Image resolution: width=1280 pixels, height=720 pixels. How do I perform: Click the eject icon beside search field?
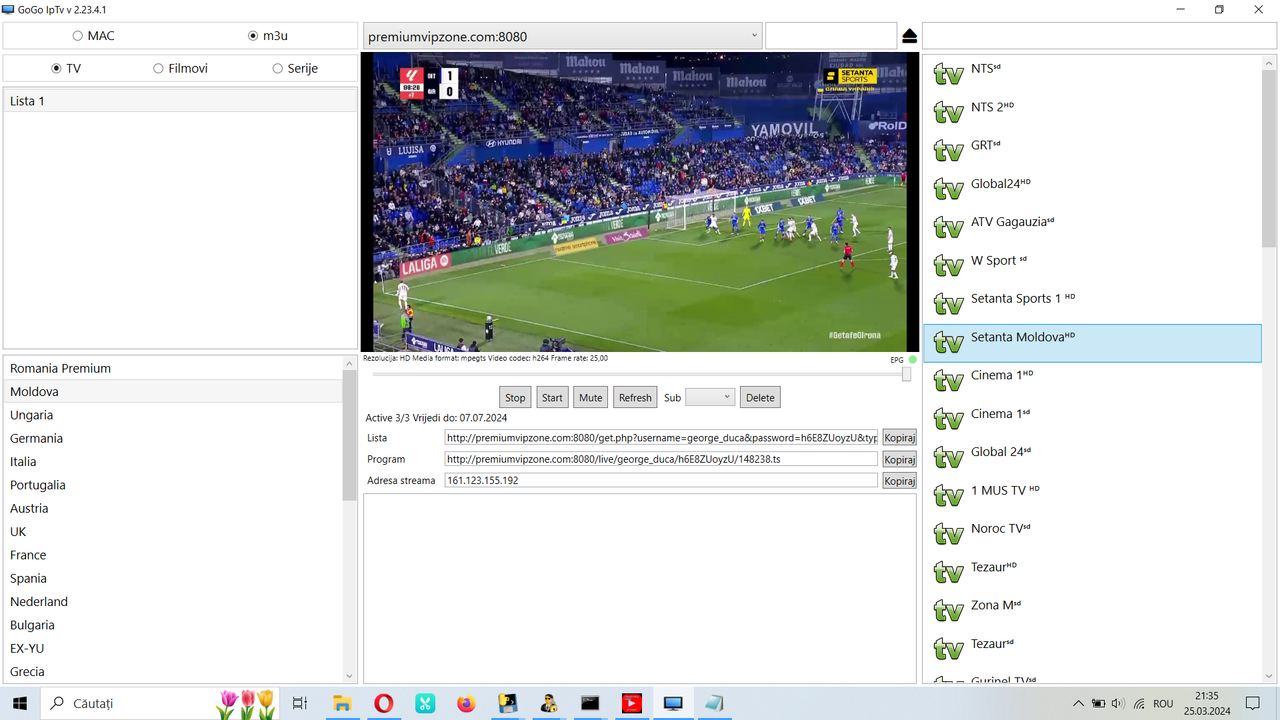(x=909, y=37)
